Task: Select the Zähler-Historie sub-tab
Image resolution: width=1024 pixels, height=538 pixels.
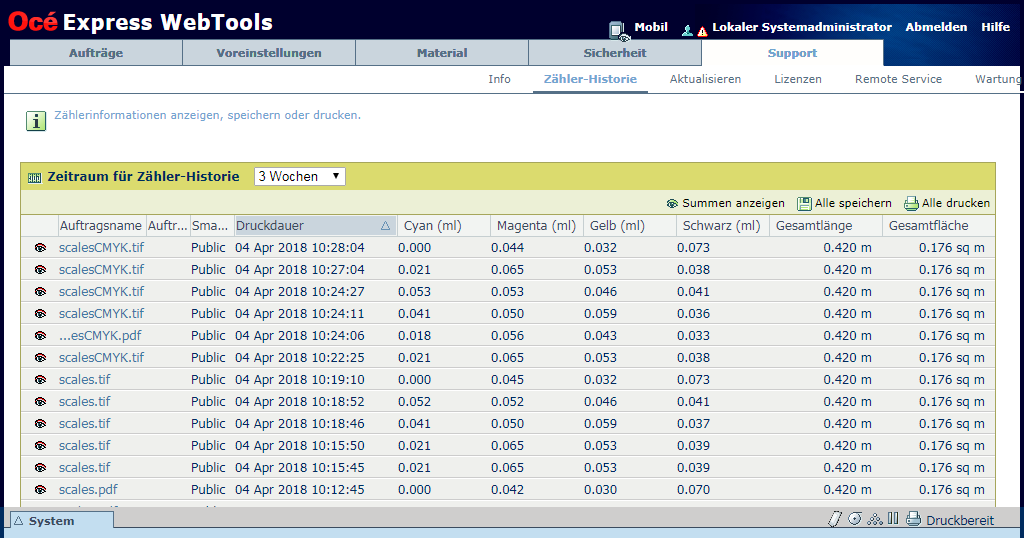Action: click(x=590, y=79)
